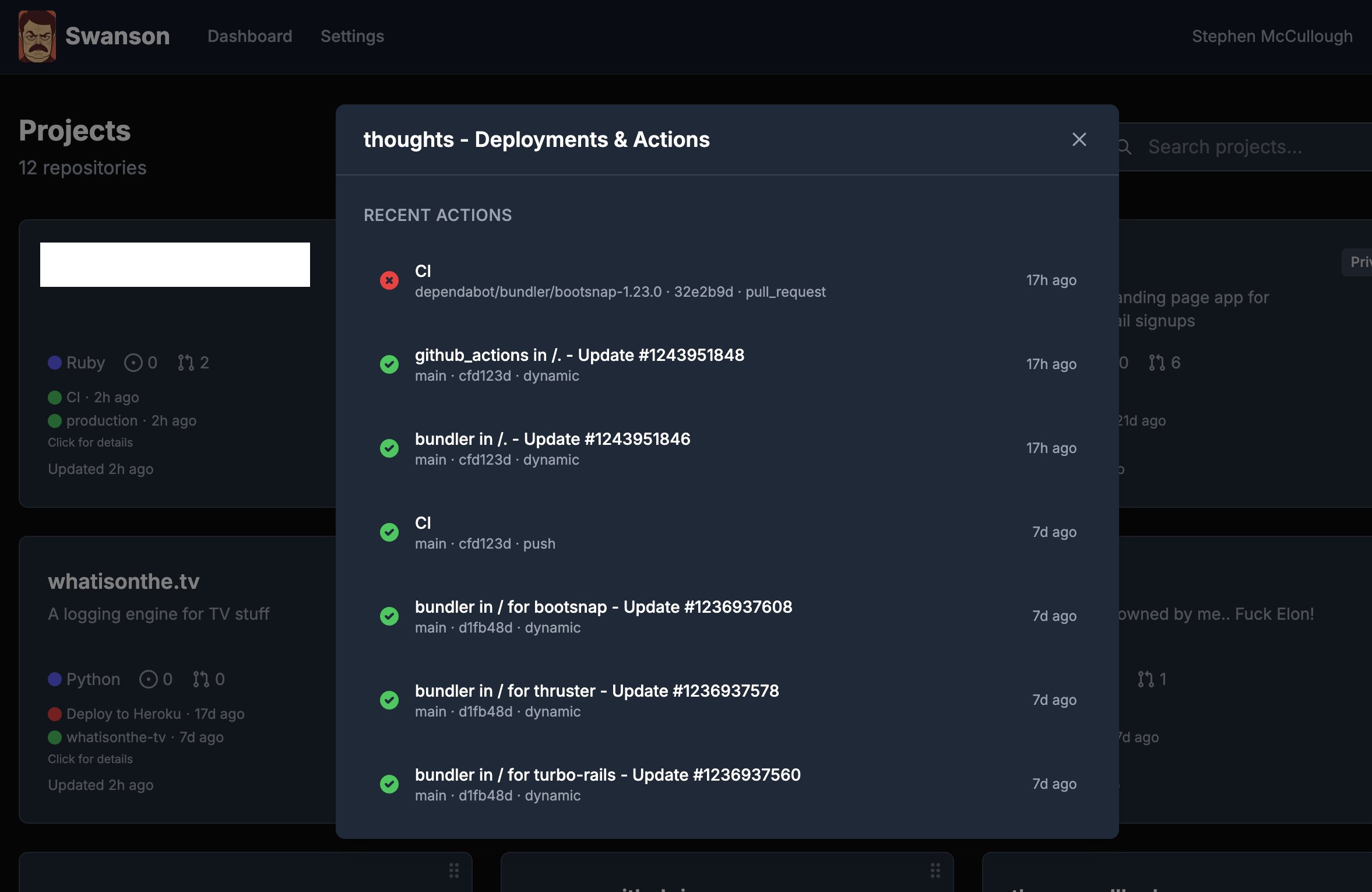Viewport: 1372px width, 892px height.
Task: Open the whatisonthe.tv repository title
Action: click(x=123, y=581)
